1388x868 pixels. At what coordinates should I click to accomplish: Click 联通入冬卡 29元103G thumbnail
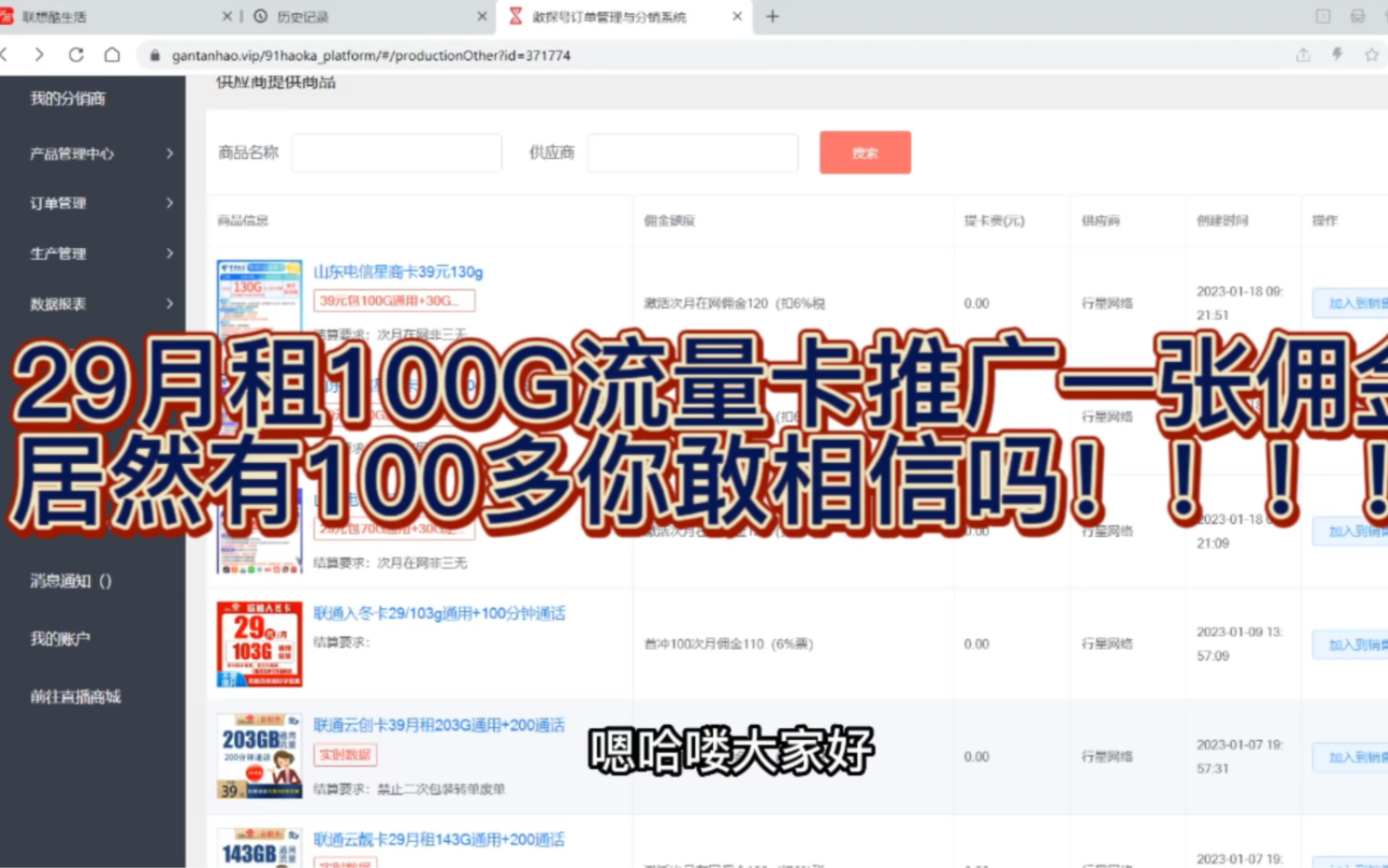(259, 644)
